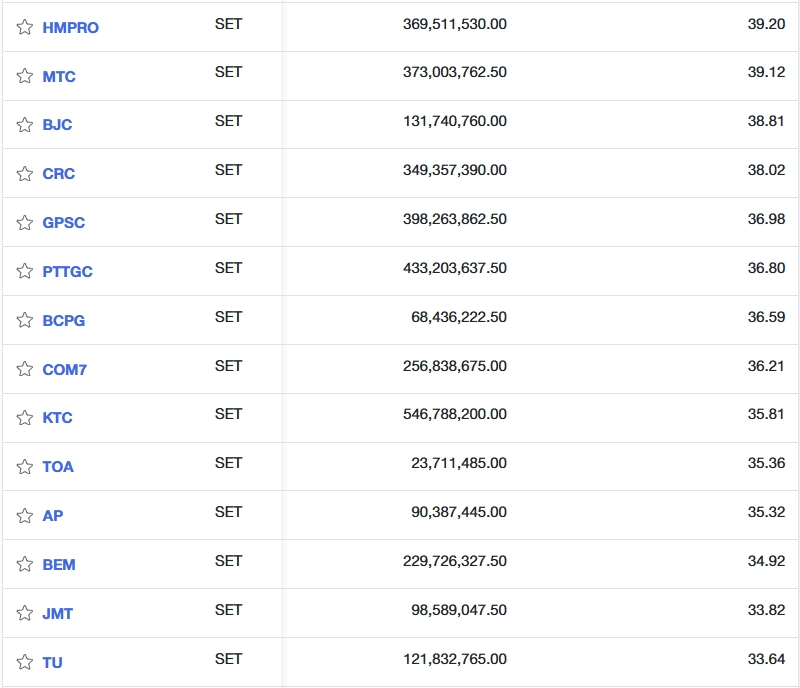Image resolution: width=800 pixels, height=688 pixels.
Task: Toggle favorite star for KTC
Action: (x=25, y=418)
